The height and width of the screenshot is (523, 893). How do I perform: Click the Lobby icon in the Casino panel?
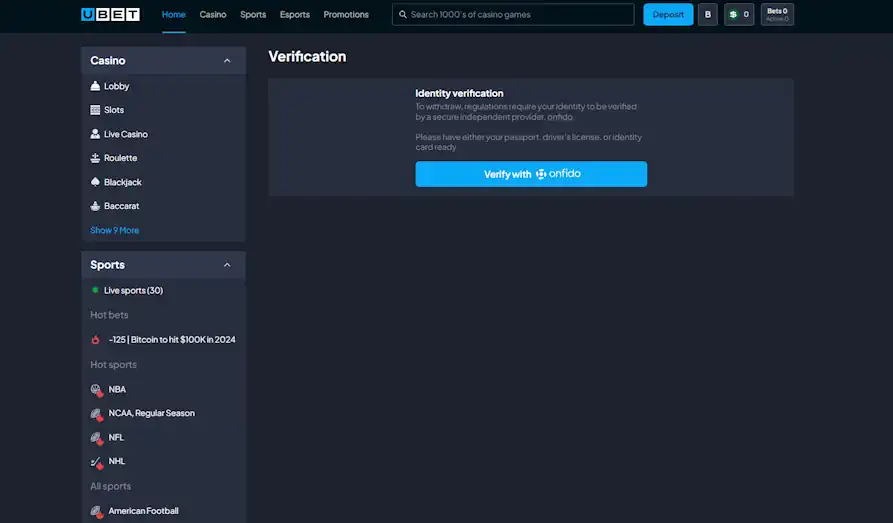coord(95,86)
